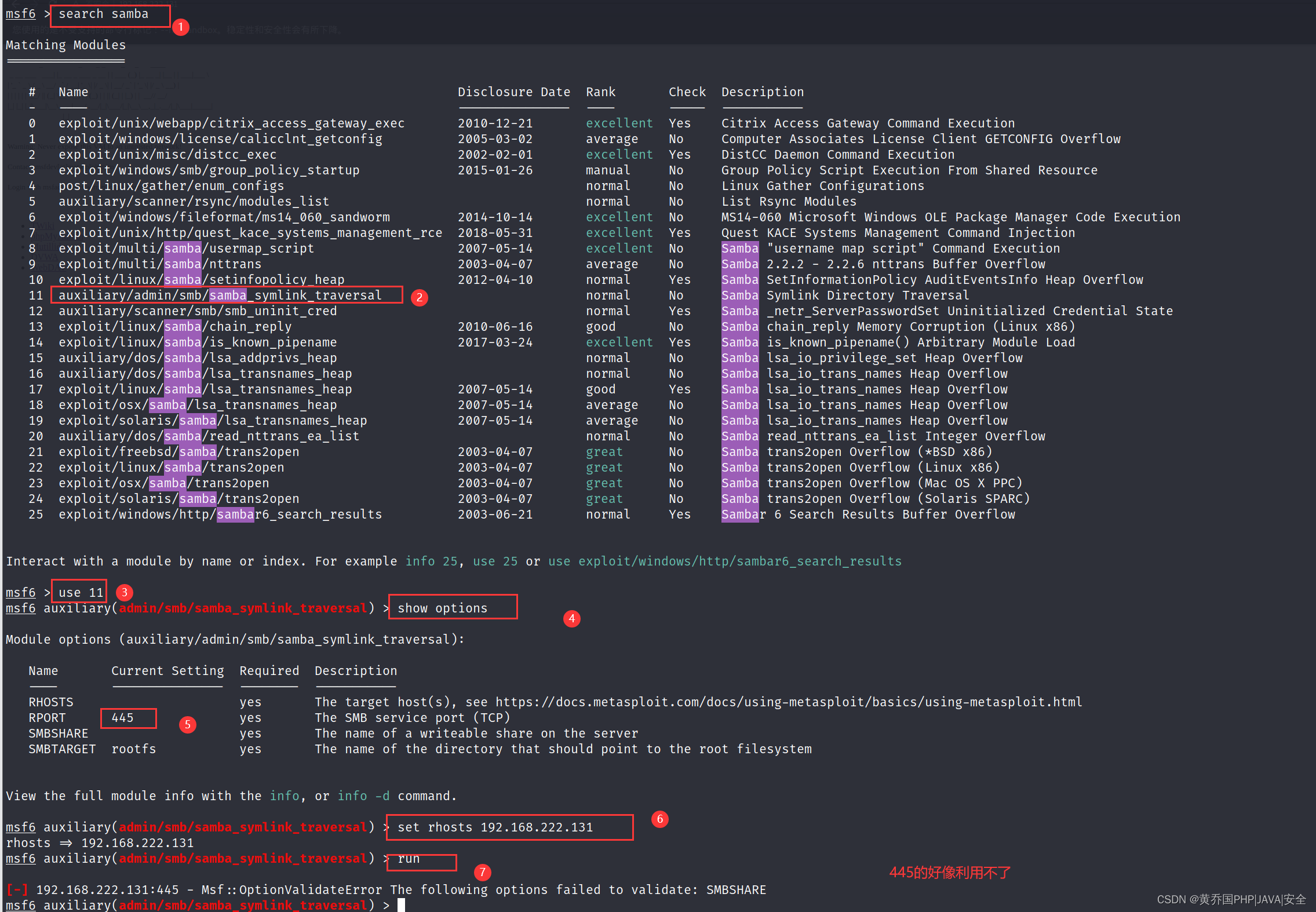Click the 'Disclosure Date' column header
This screenshot has height=912, width=1316.
[514, 92]
